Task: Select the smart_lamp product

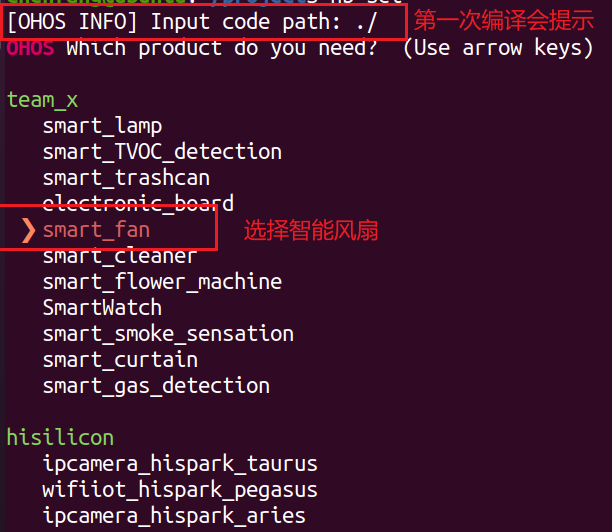Action: [102, 126]
